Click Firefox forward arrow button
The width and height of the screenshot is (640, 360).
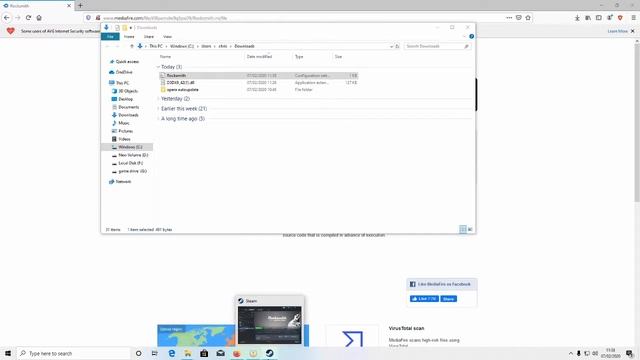point(18,18)
